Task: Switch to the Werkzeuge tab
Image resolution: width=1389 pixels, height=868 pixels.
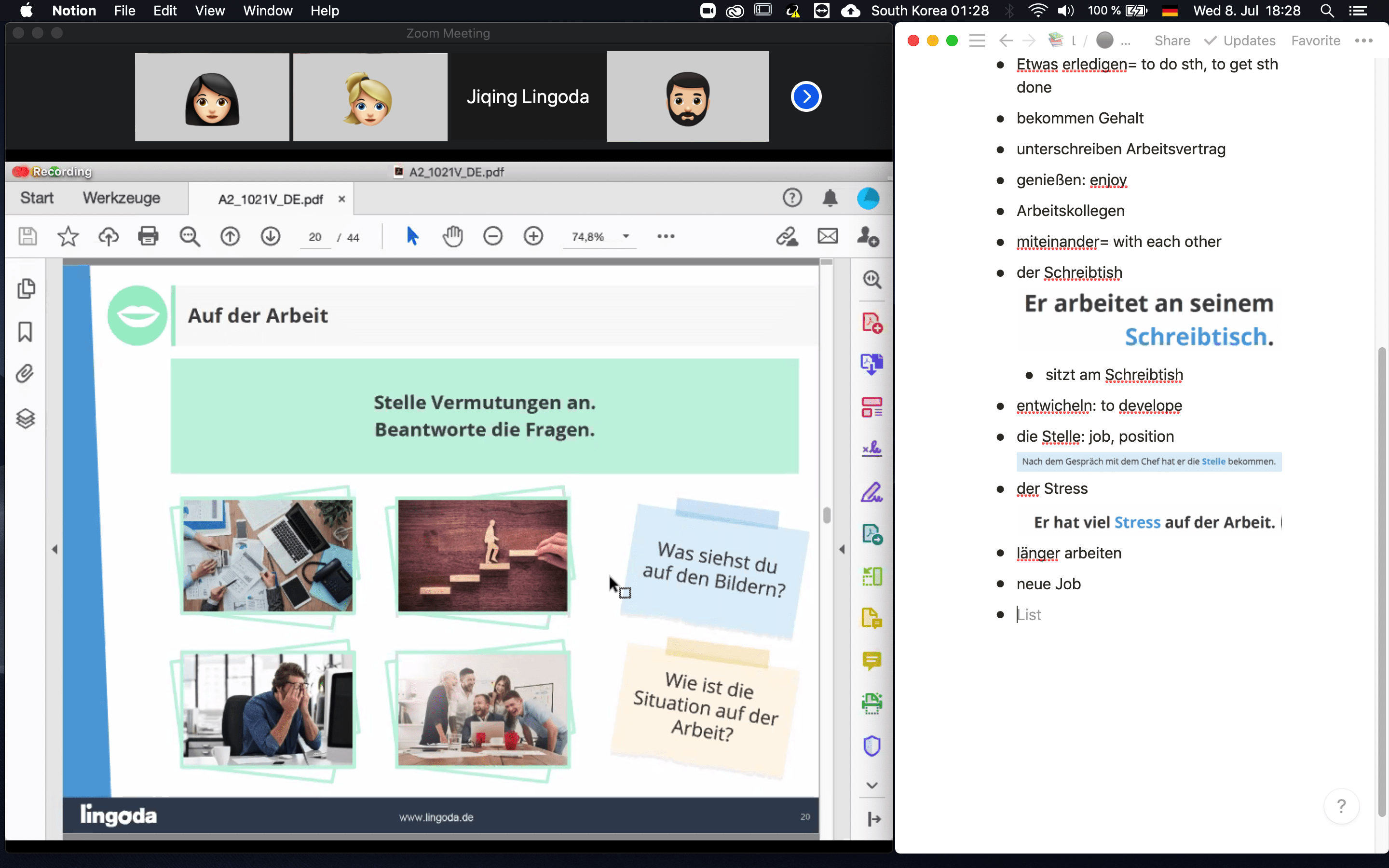Action: click(121, 198)
